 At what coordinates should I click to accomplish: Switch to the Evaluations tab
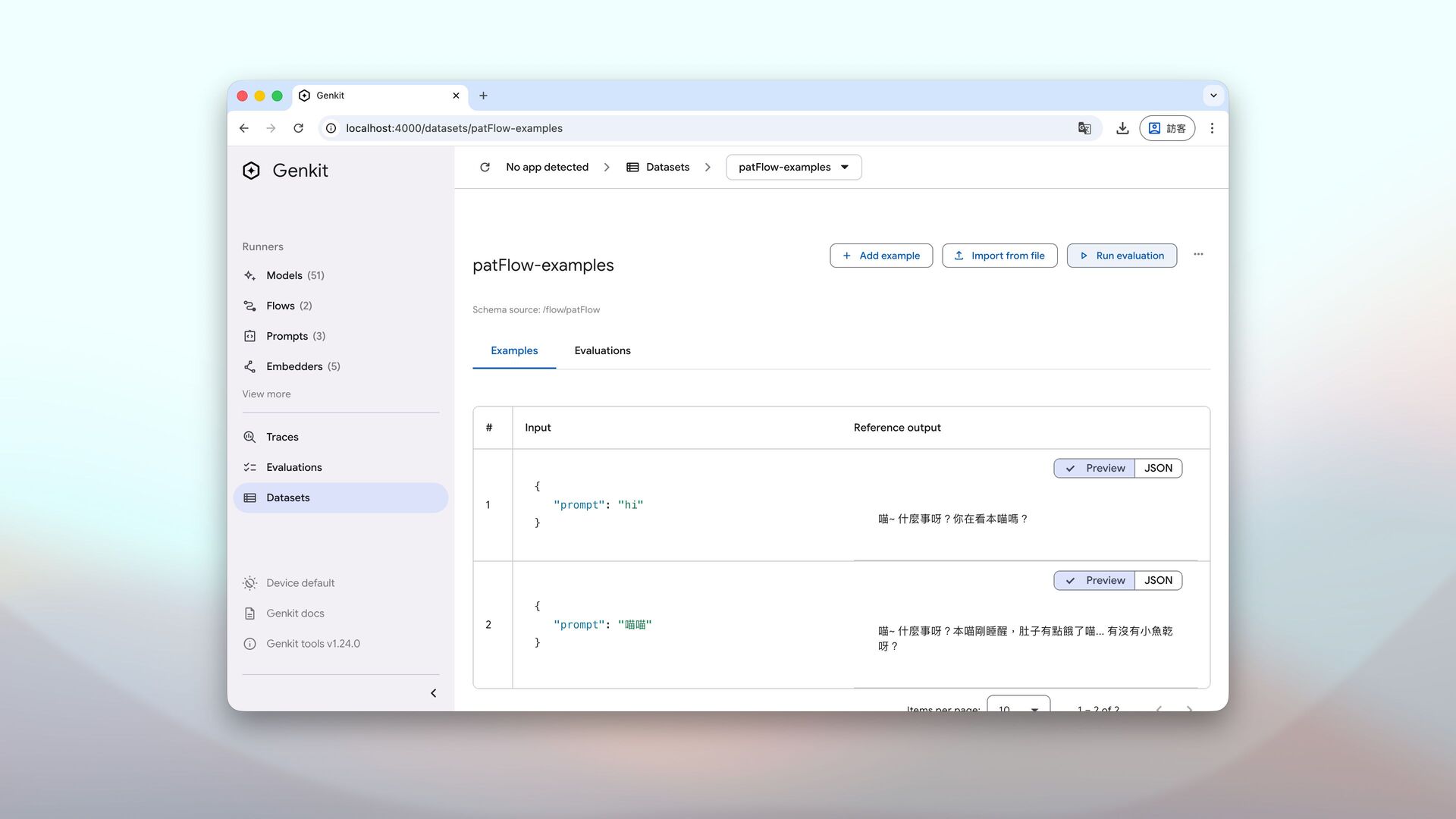602,350
